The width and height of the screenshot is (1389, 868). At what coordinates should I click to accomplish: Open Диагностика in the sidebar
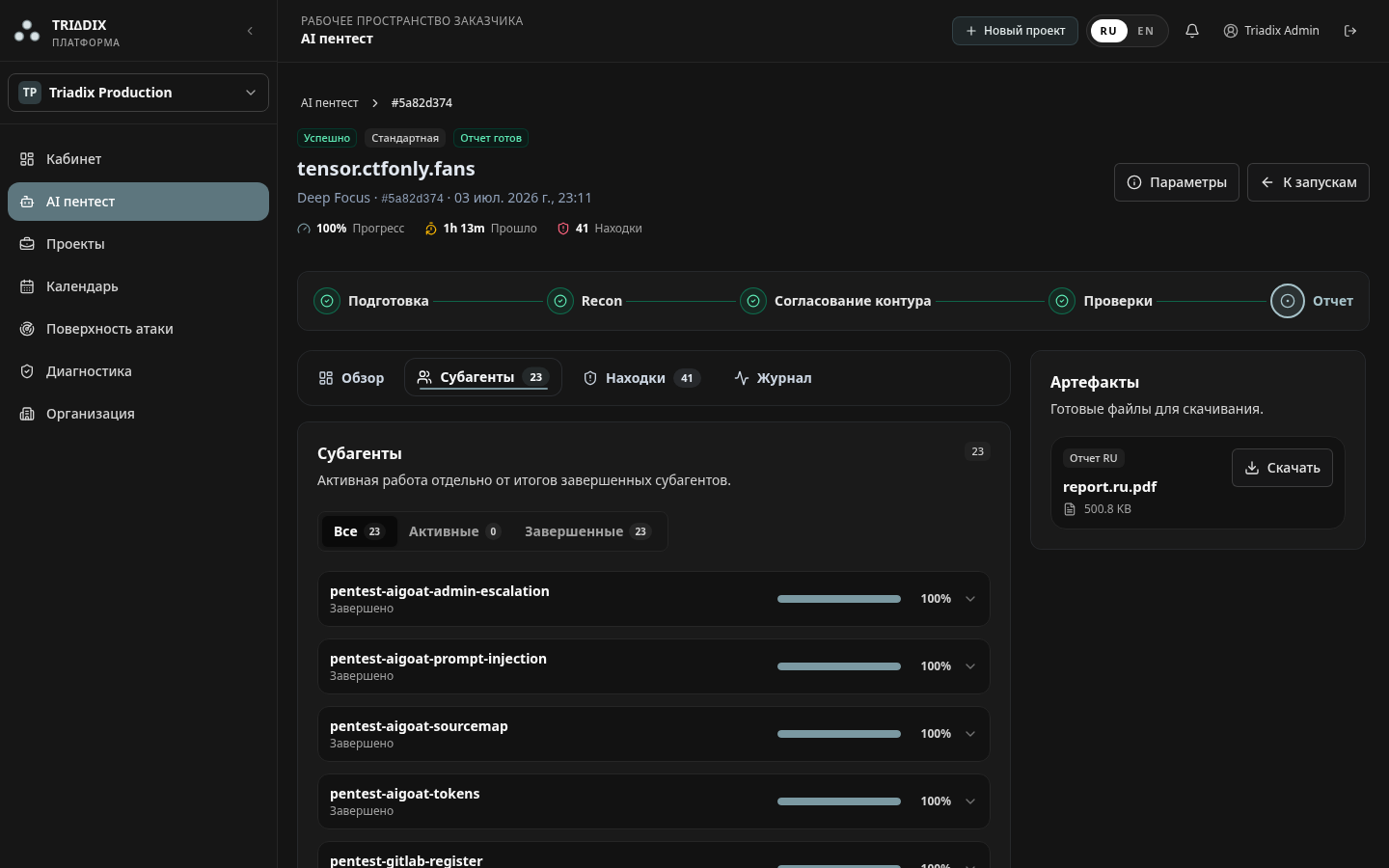[x=138, y=371]
